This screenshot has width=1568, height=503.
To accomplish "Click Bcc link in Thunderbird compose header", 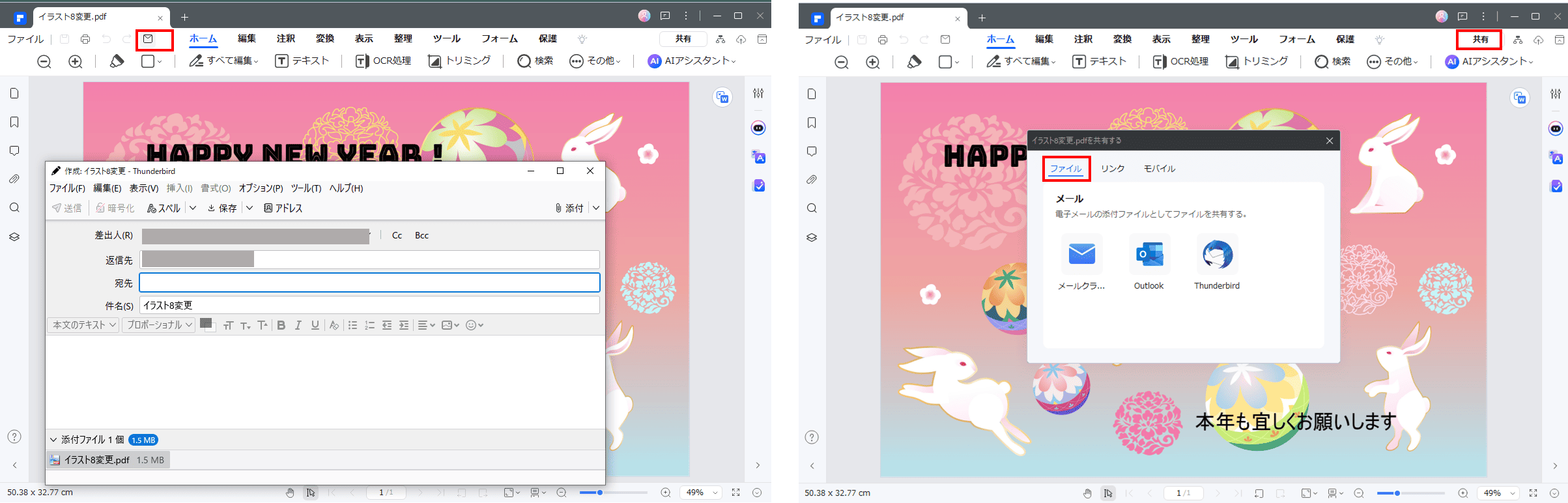I will (x=421, y=235).
